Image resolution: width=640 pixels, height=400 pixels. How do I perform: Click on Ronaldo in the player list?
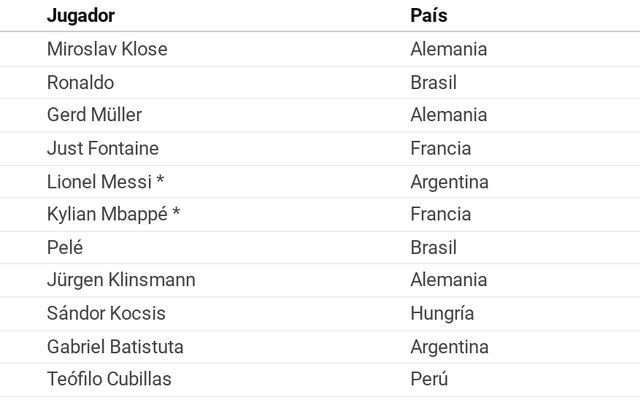80,82
